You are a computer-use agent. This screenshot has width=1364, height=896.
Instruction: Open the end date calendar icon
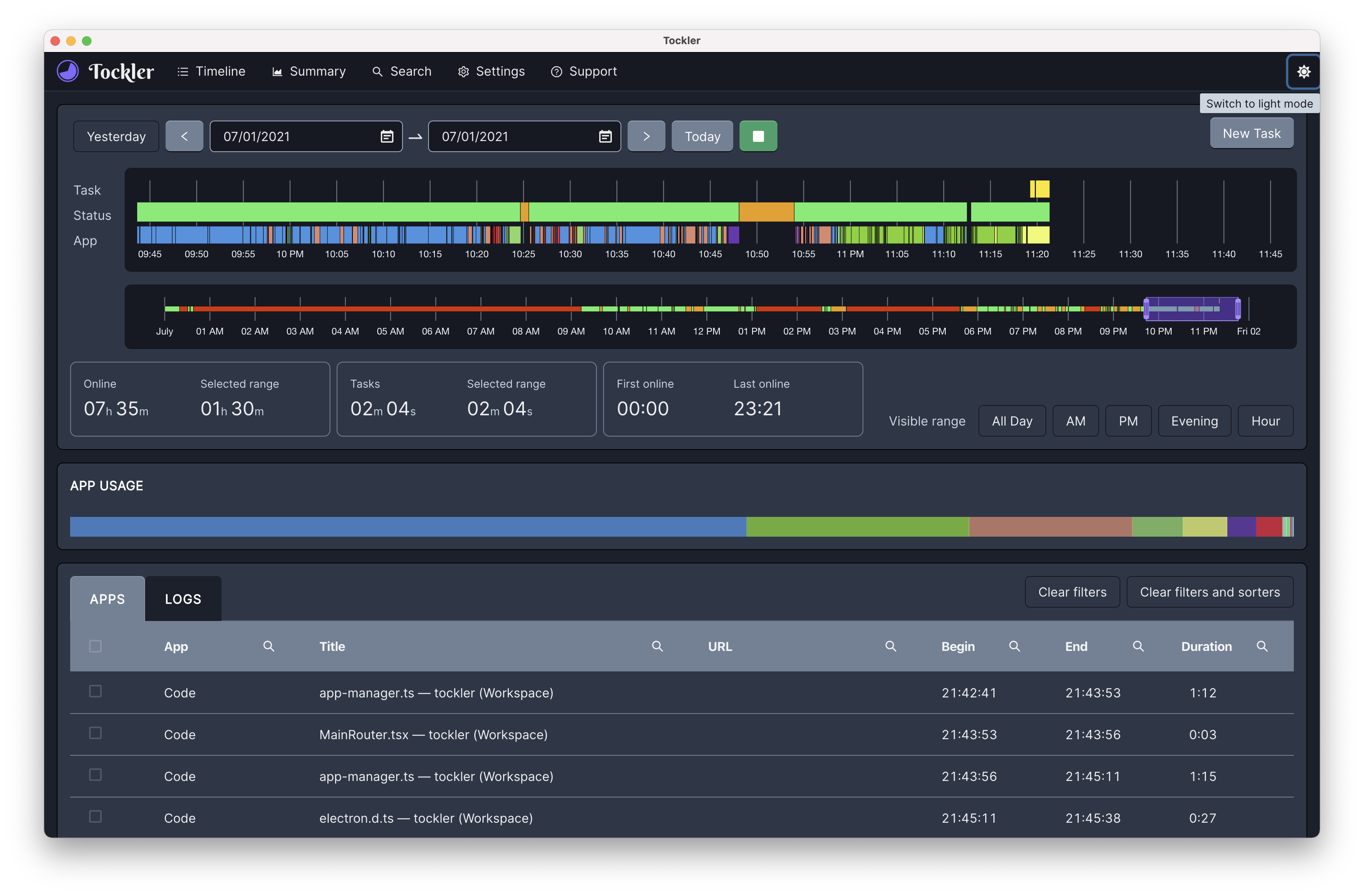pos(605,136)
